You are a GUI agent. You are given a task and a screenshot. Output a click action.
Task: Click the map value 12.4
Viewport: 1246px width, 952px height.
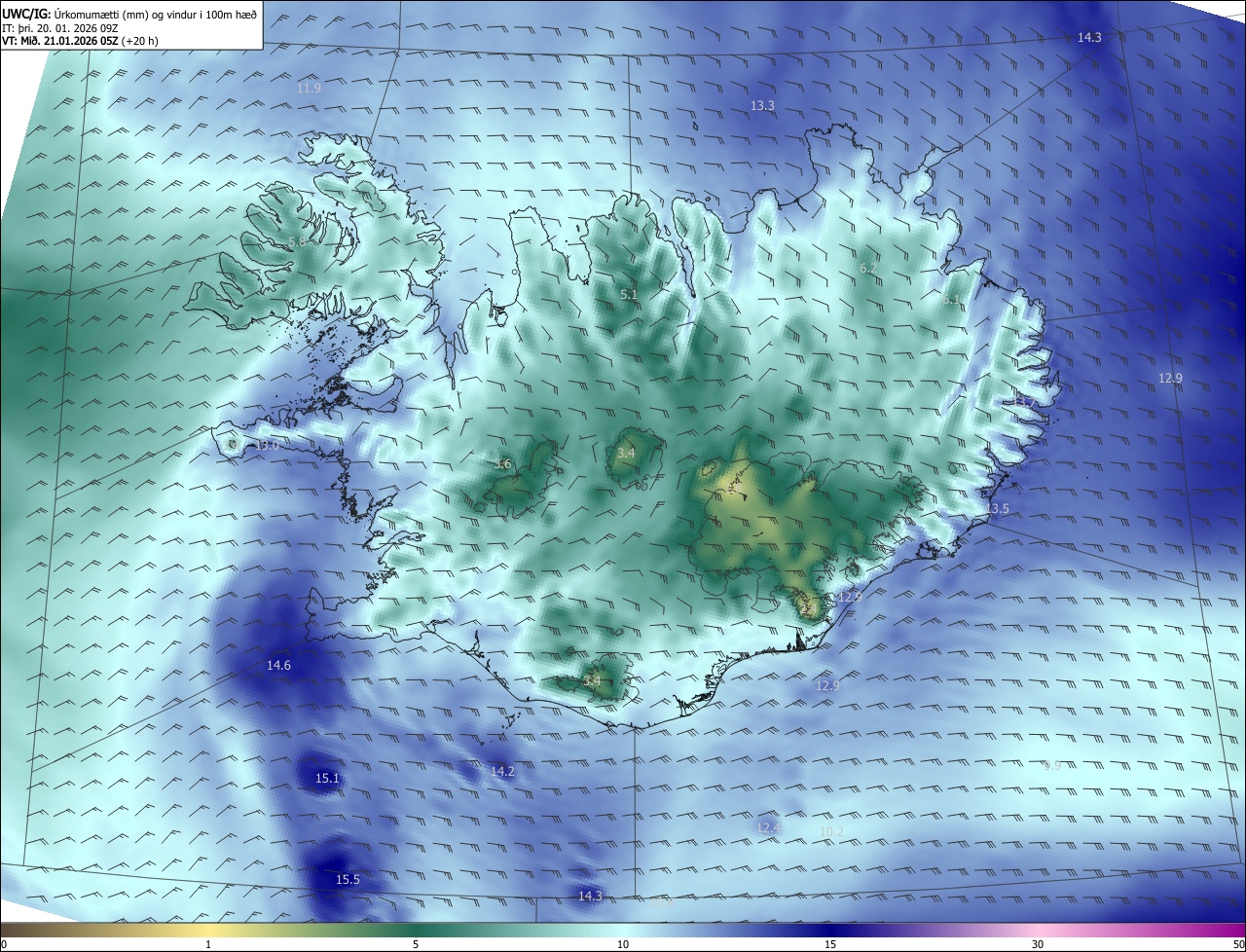click(x=769, y=827)
